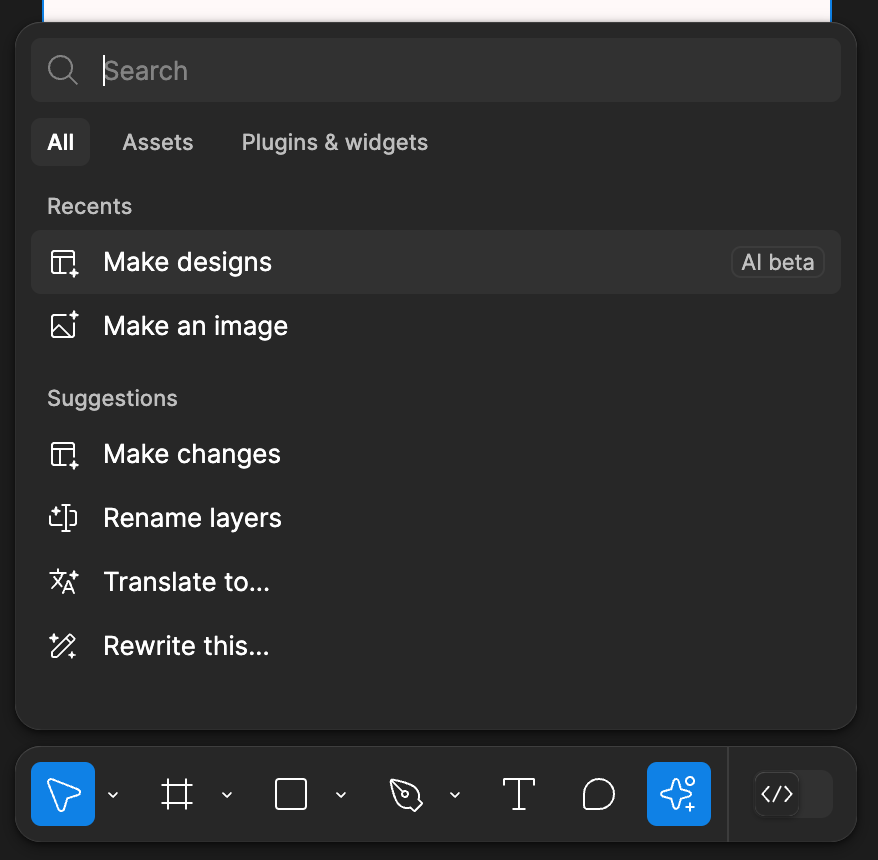
Task: Choose the Translate to... suggestion
Action: pos(436,582)
